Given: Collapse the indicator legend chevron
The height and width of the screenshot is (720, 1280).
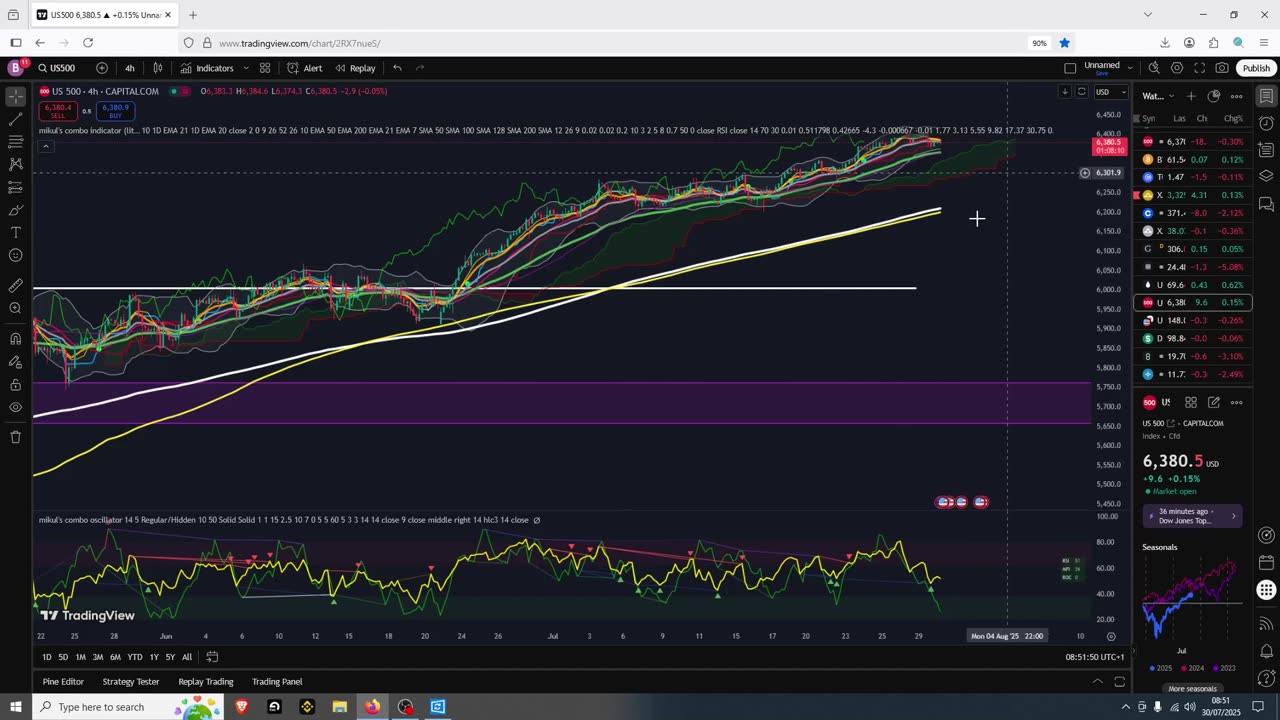Looking at the screenshot, I should click(x=45, y=146).
